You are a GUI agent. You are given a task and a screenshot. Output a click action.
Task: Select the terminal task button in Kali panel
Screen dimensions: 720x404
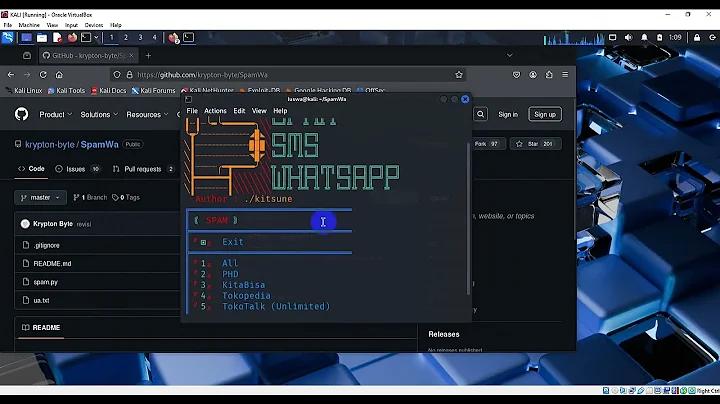(x=189, y=38)
